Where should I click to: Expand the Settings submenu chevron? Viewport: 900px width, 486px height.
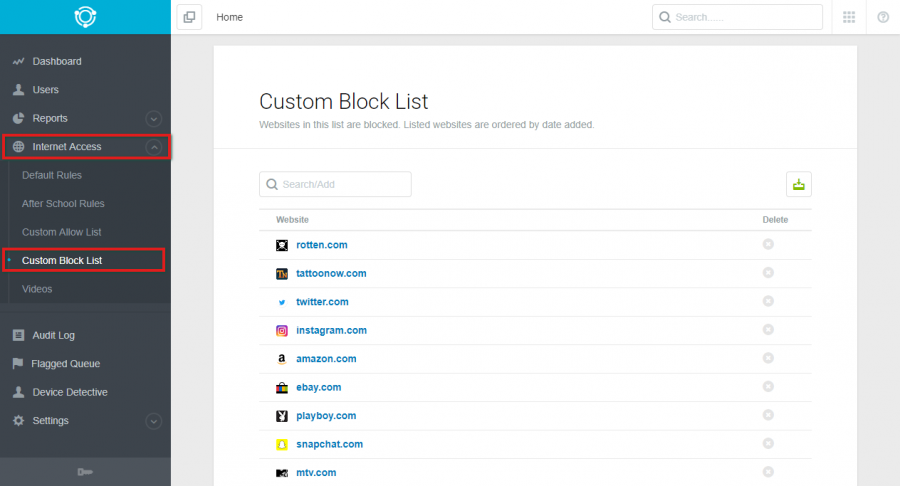tap(153, 421)
